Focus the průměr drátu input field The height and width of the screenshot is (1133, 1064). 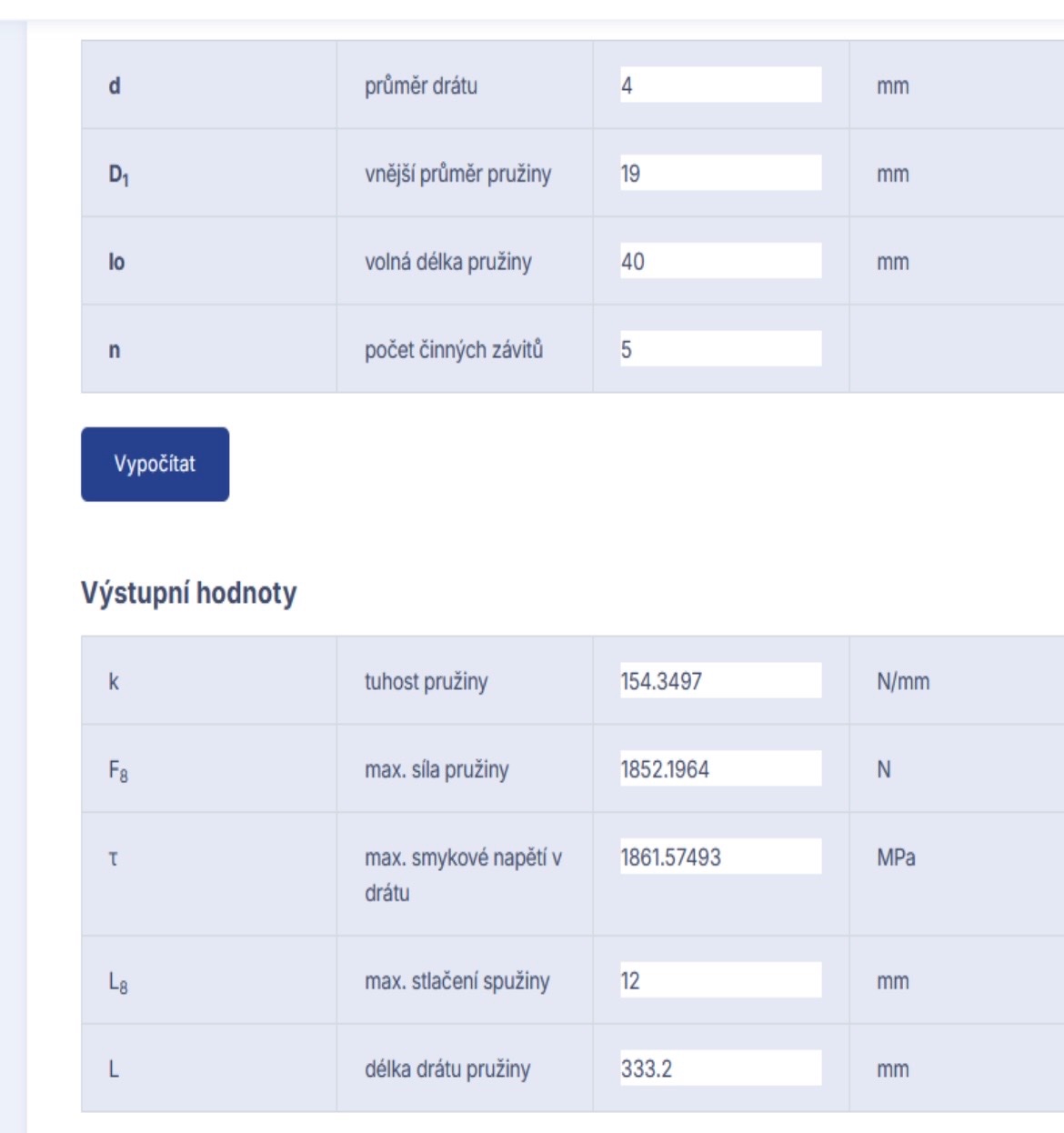tap(720, 85)
